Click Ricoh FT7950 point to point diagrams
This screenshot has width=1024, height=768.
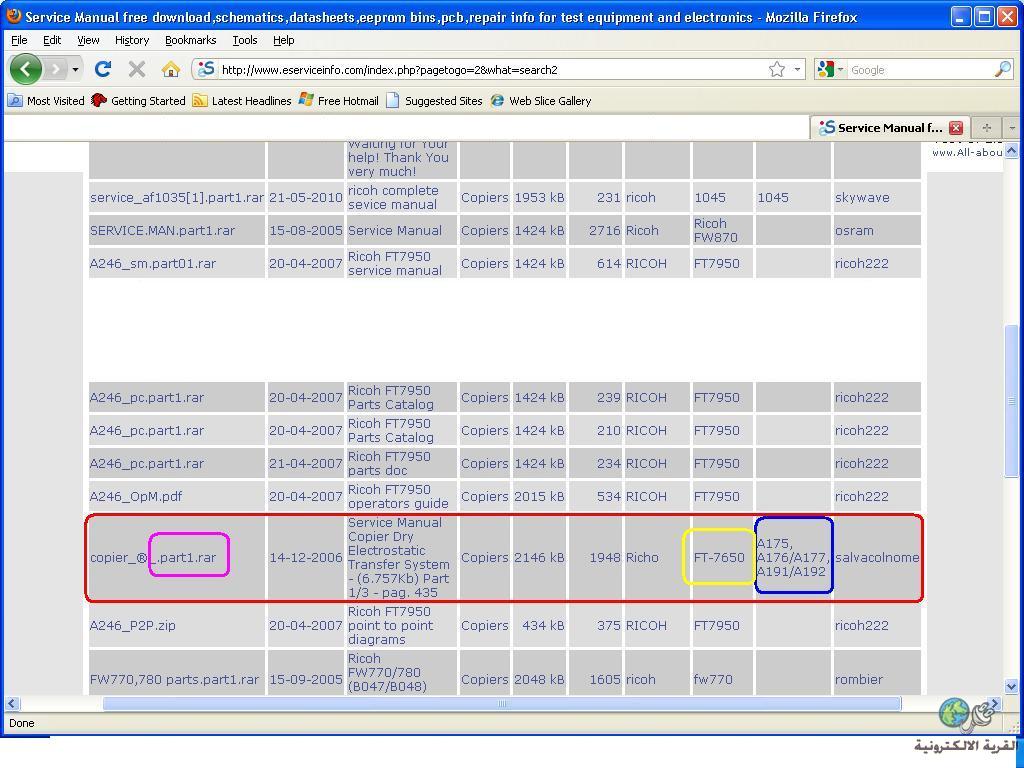(x=390, y=626)
